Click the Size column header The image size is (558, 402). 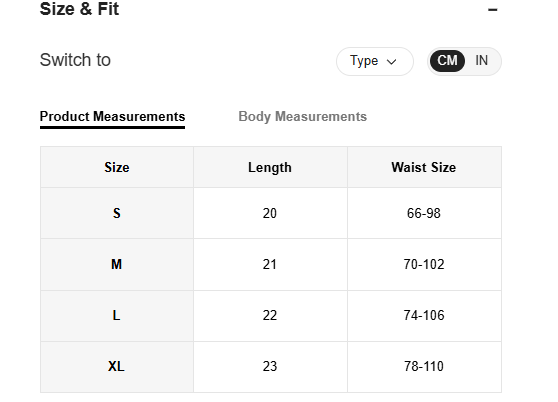(117, 167)
